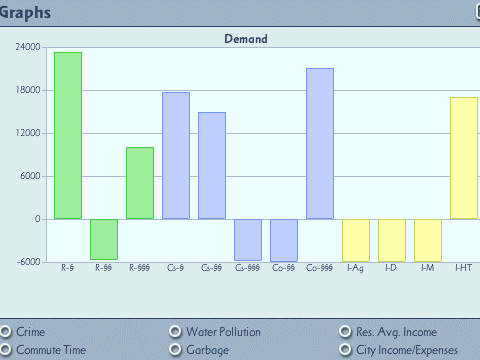480x360 pixels.
Task: Click the 6000 axis label
Action: pyautogui.click(x=30, y=176)
